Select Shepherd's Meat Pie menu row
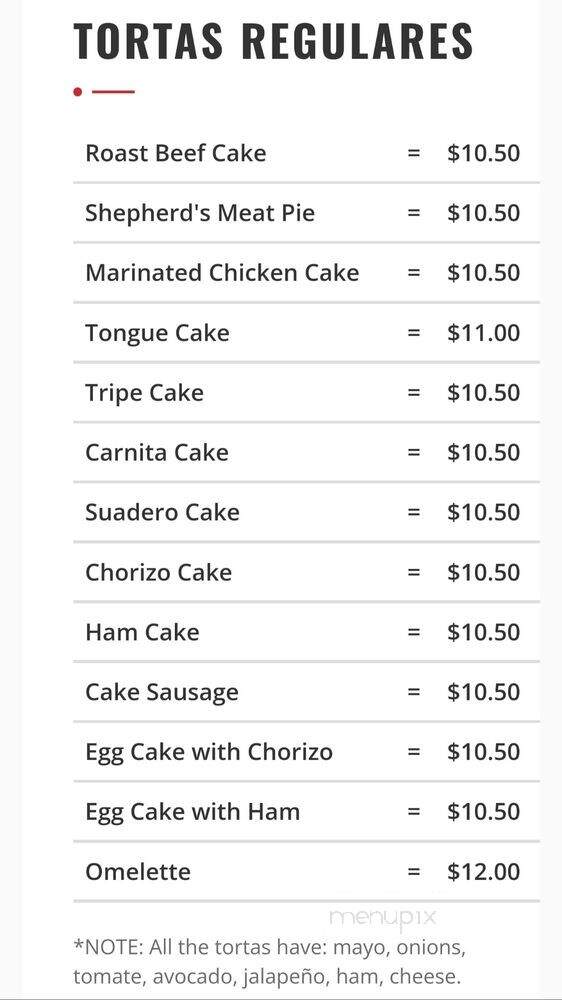 306,213
